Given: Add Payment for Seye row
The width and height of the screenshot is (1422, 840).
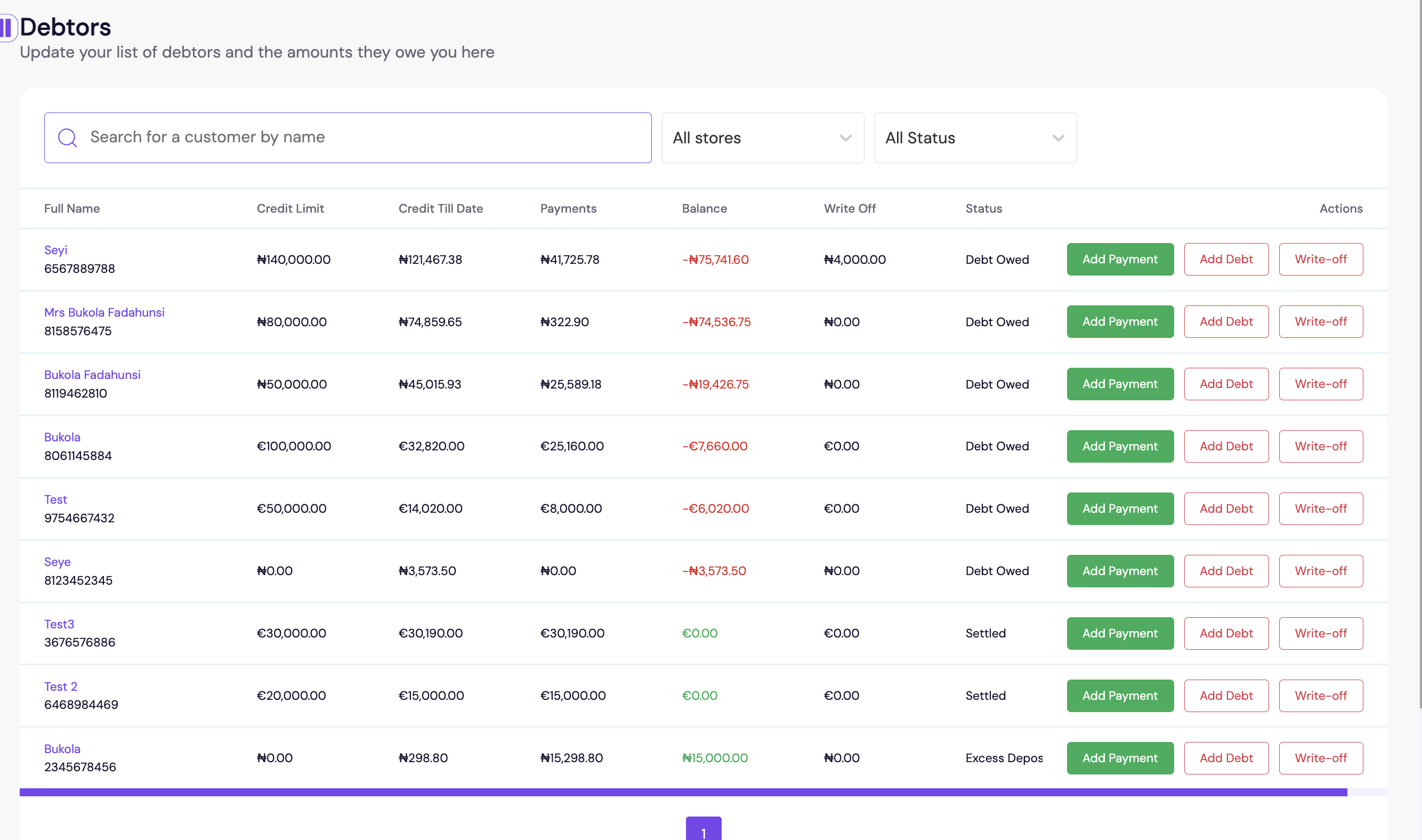Looking at the screenshot, I should (1119, 570).
